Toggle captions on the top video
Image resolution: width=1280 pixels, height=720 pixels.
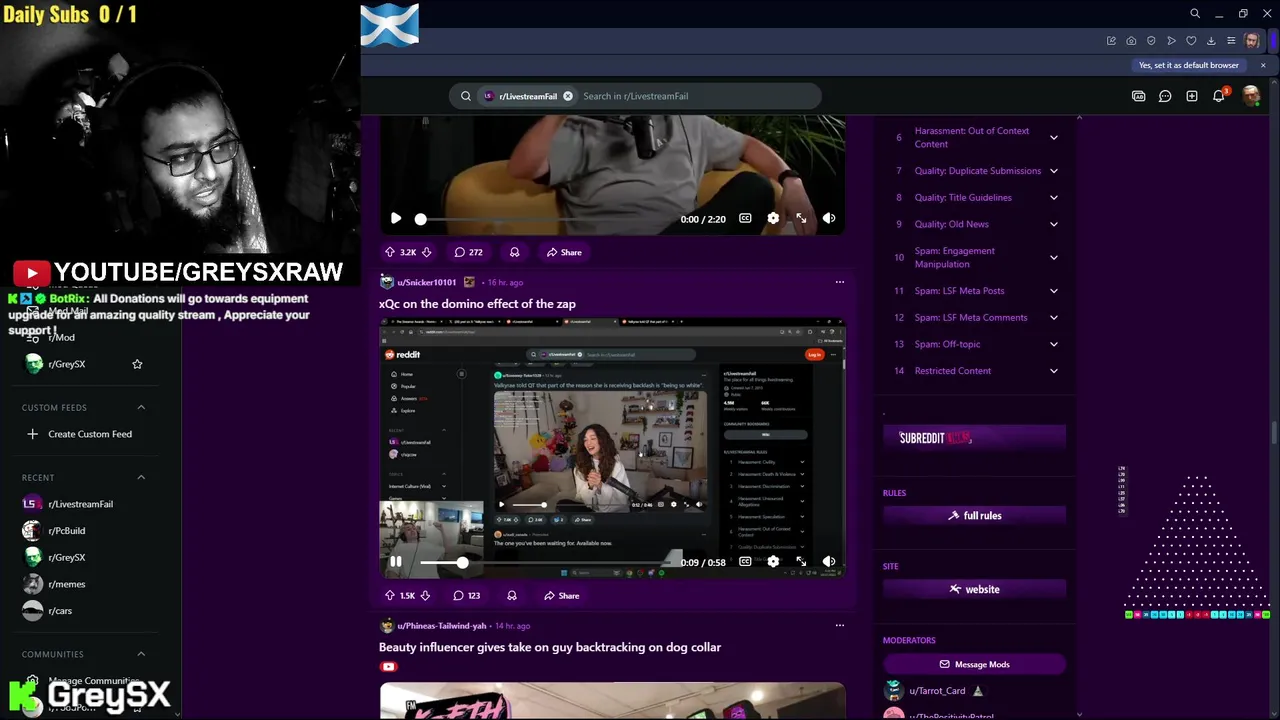(745, 218)
